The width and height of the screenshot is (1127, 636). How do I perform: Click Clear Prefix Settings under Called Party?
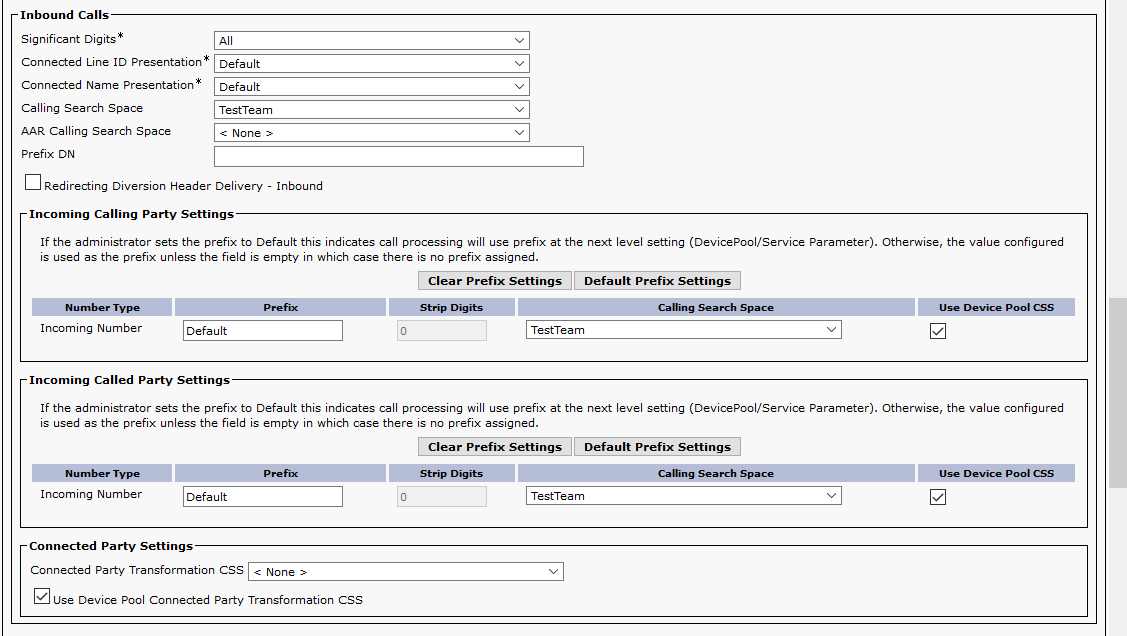495,447
